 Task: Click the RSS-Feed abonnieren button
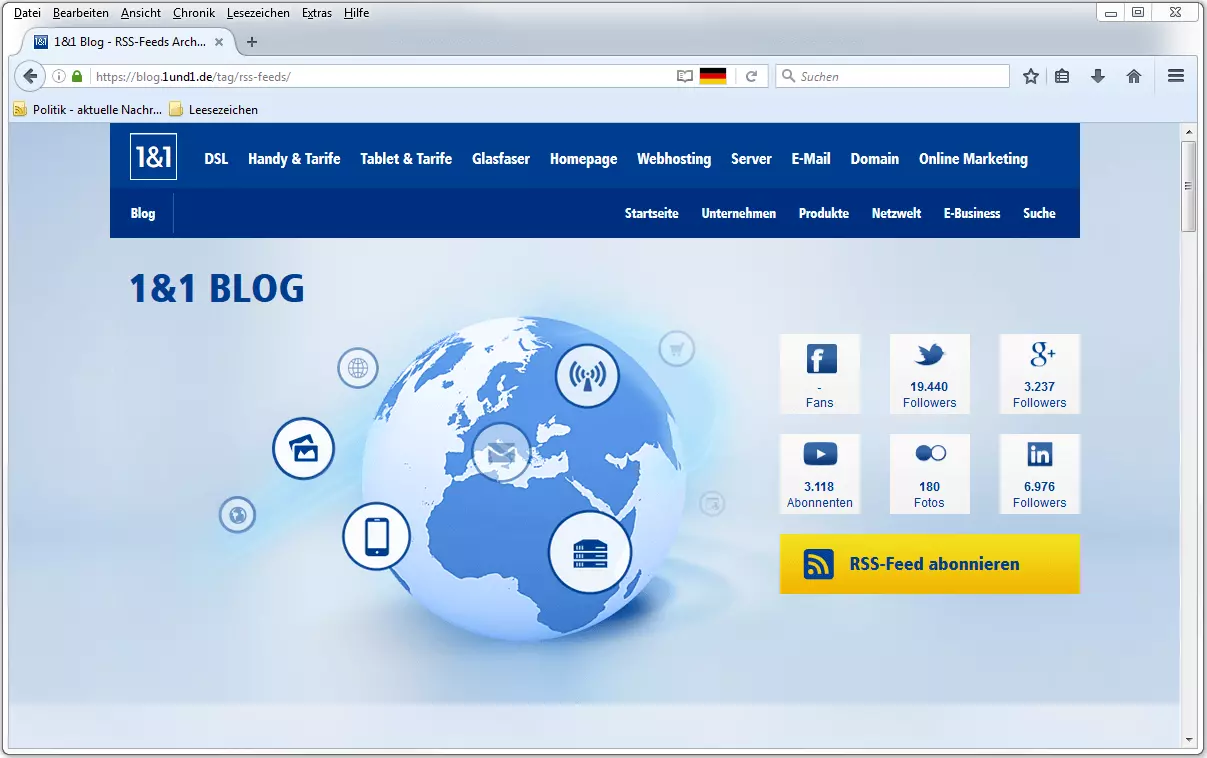pyautogui.click(x=930, y=564)
